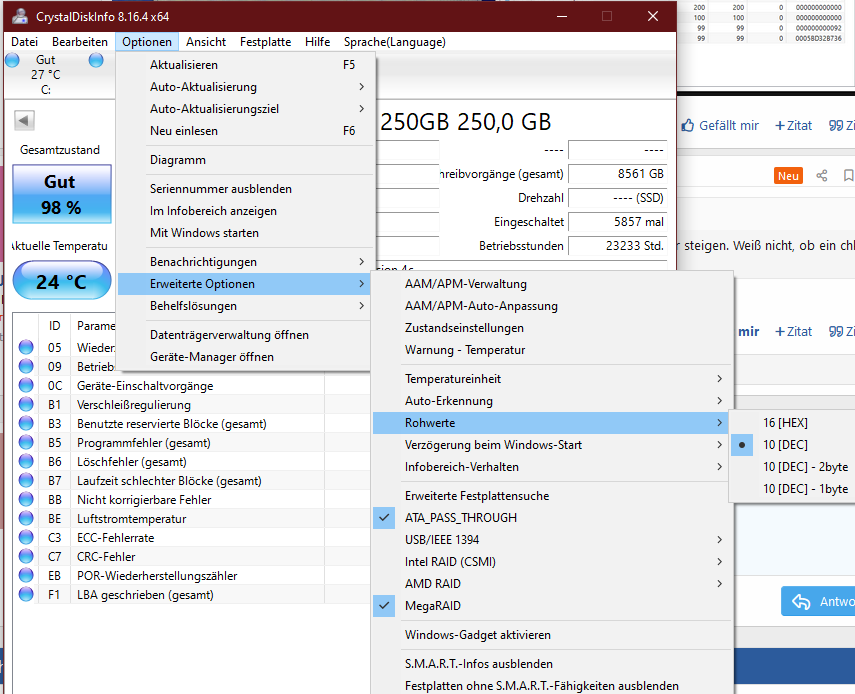
Task: Click status orb for Geräte-Einschaltvorgänge
Action: (x=26, y=385)
